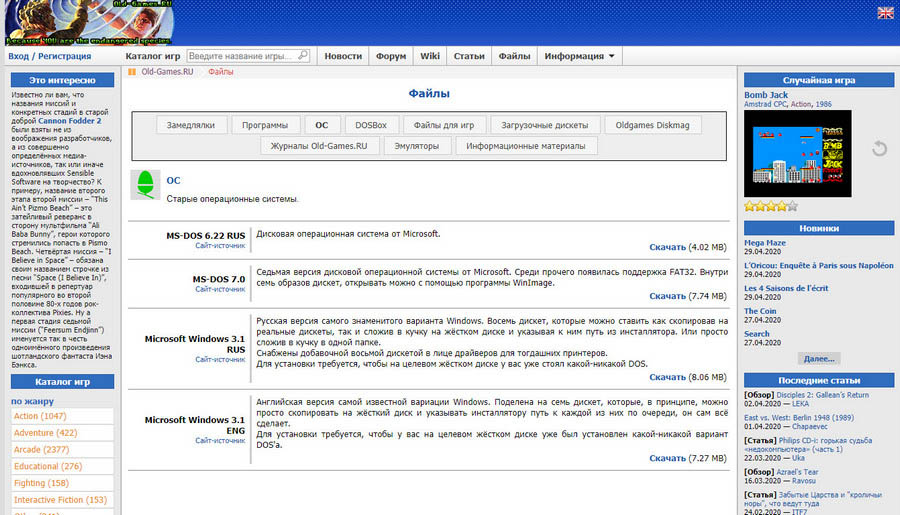
Task: Download Microsoft Windows 3.1 RUS (8.06 MB)
Action: point(668,377)
